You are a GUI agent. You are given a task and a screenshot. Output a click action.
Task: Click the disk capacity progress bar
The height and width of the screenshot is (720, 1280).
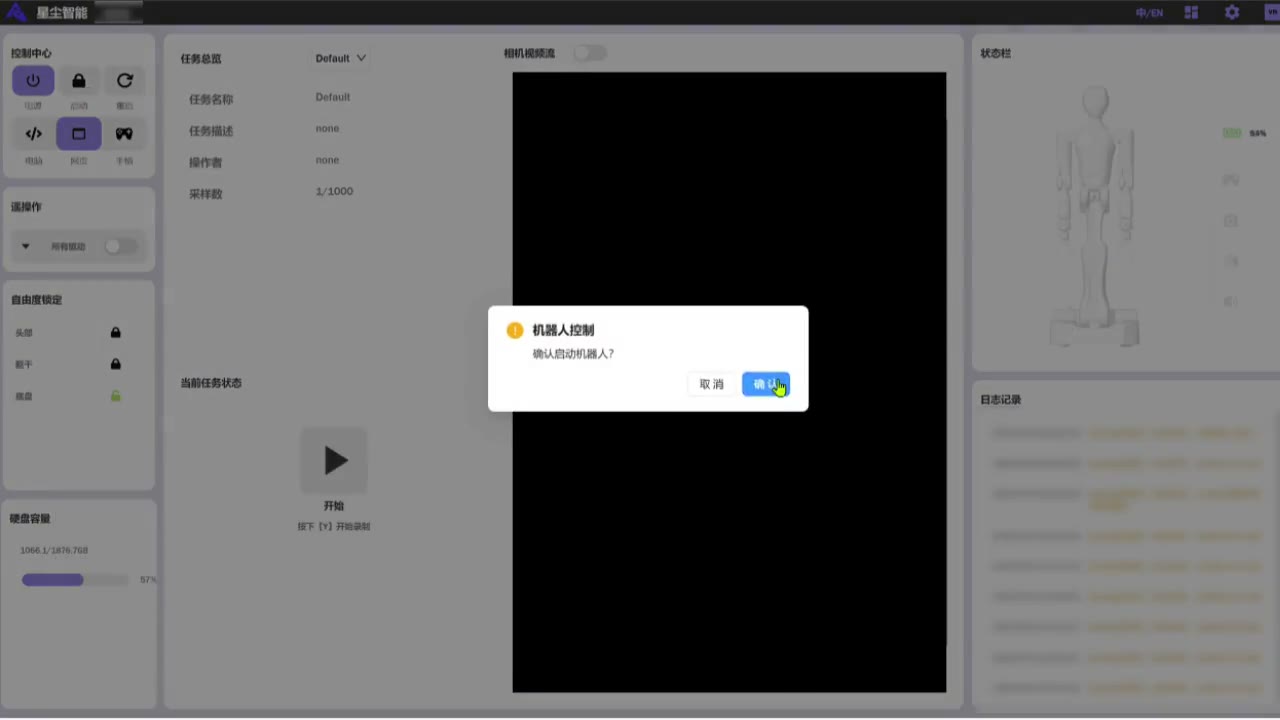click(75, 580)
